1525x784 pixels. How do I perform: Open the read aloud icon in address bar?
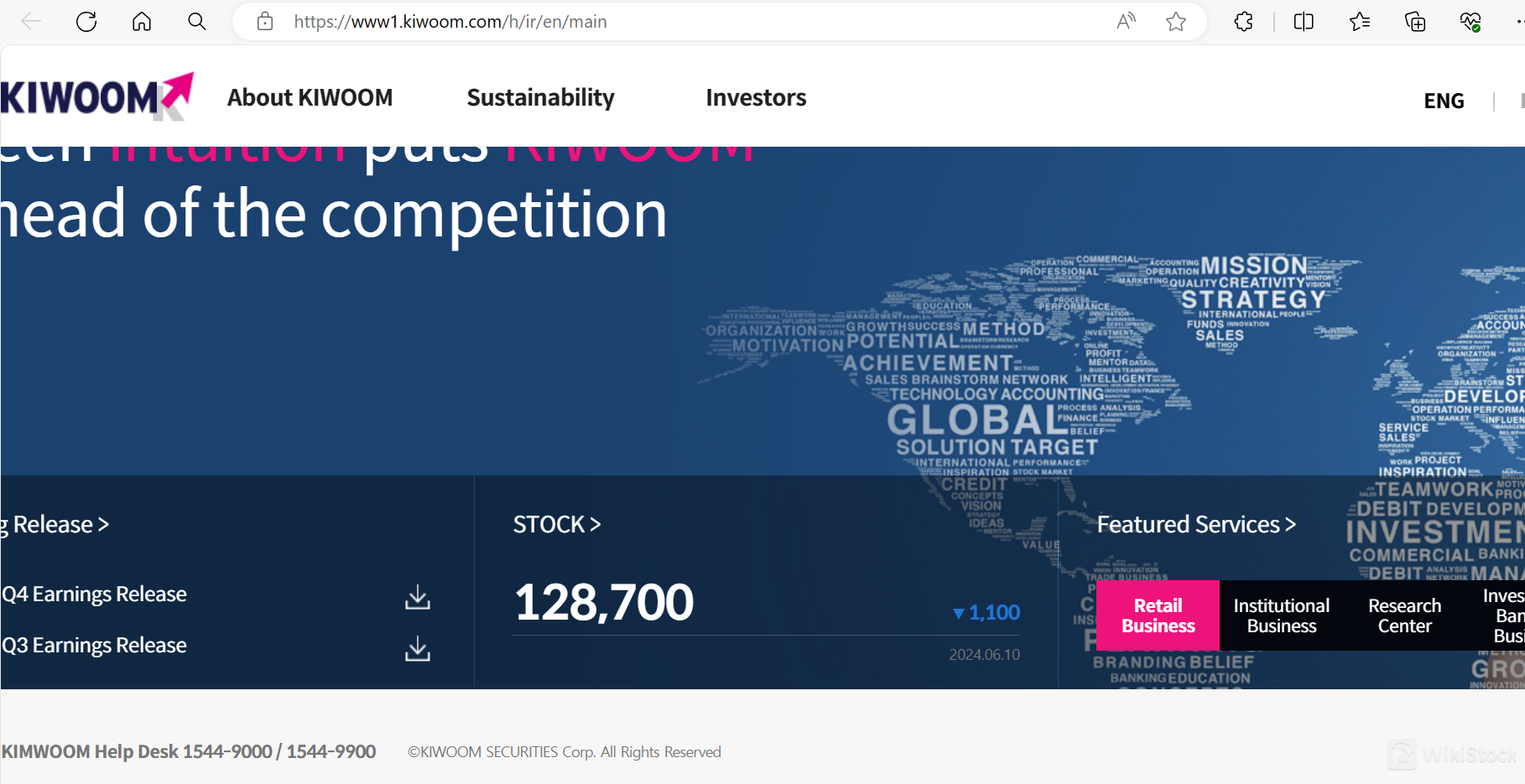1126,22
